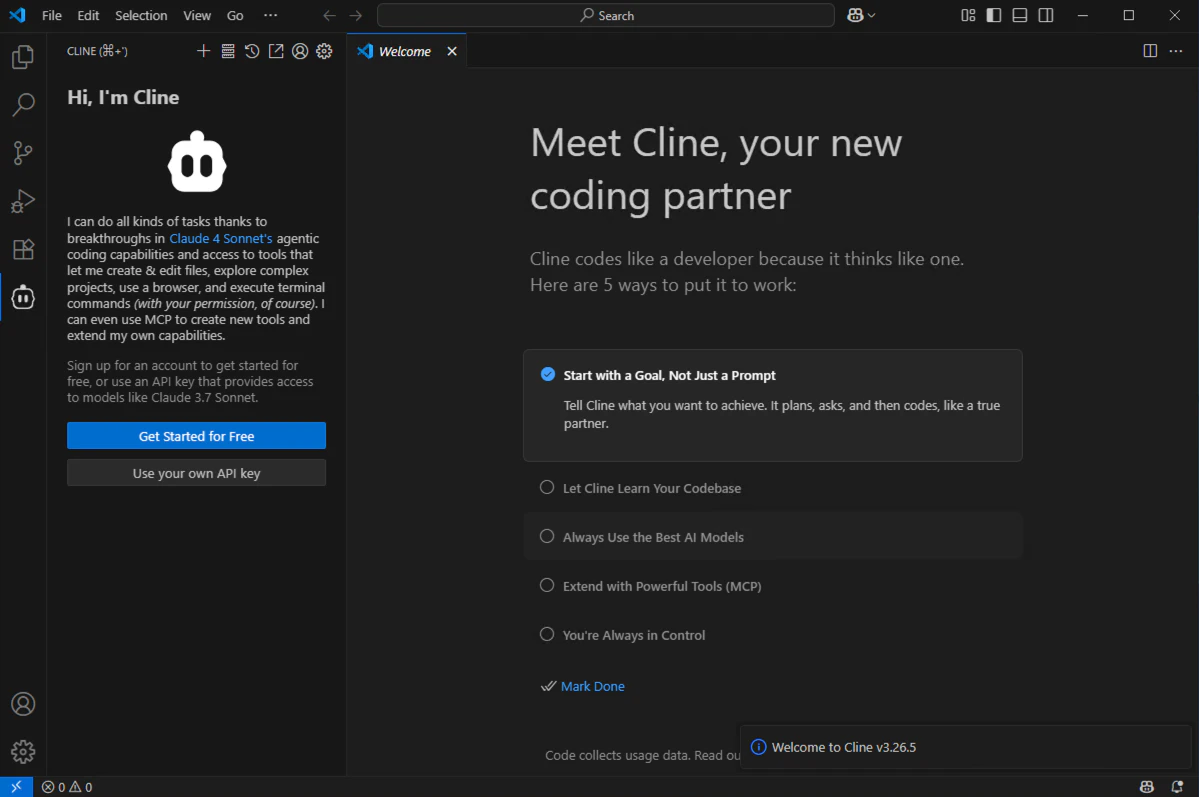1199x797 pixels.
Task: Click Use your own API key button
Action: pyautogui.click(x=197, y=473)
